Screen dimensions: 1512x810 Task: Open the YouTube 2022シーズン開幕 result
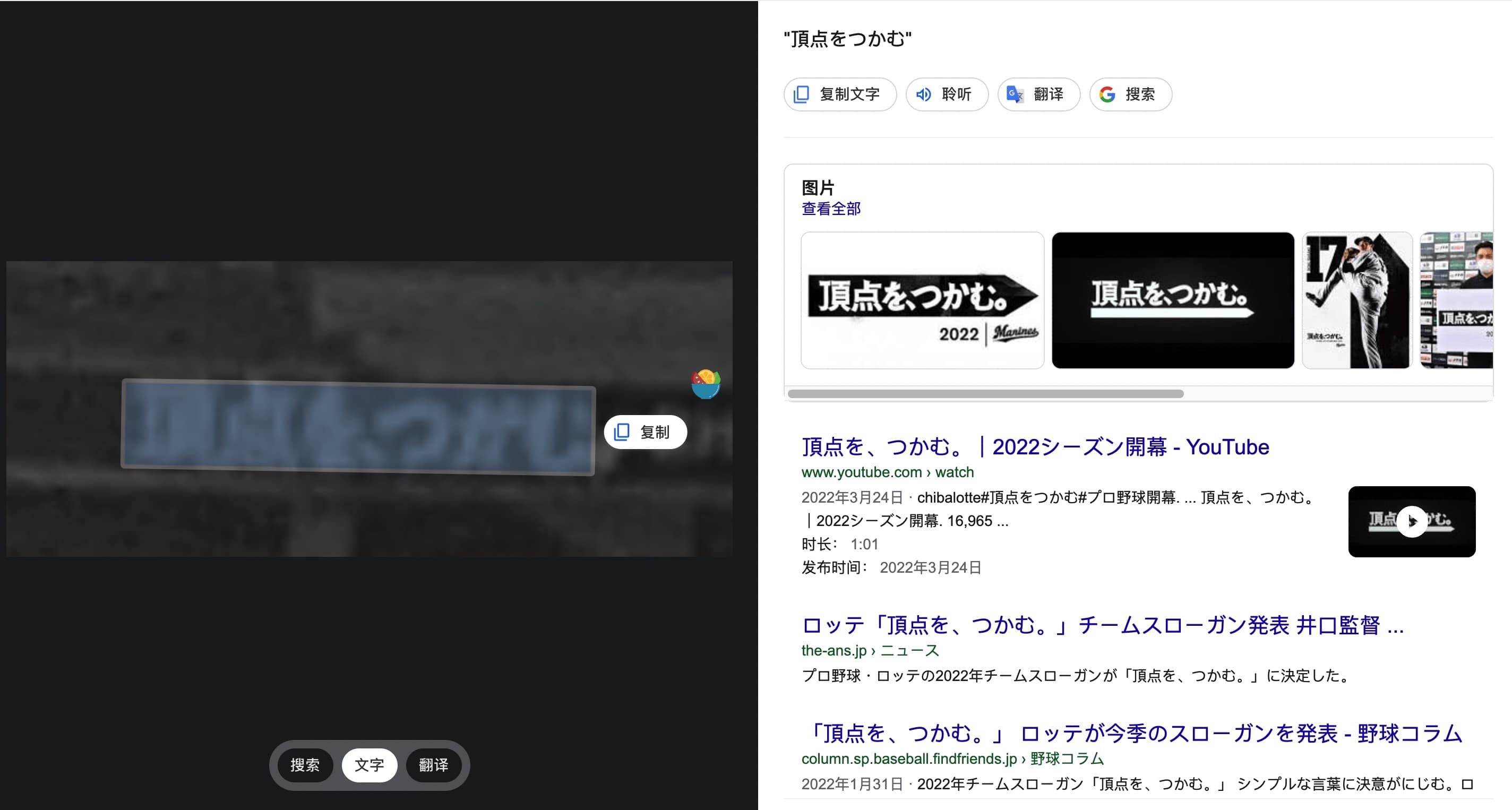[1035, 447]
